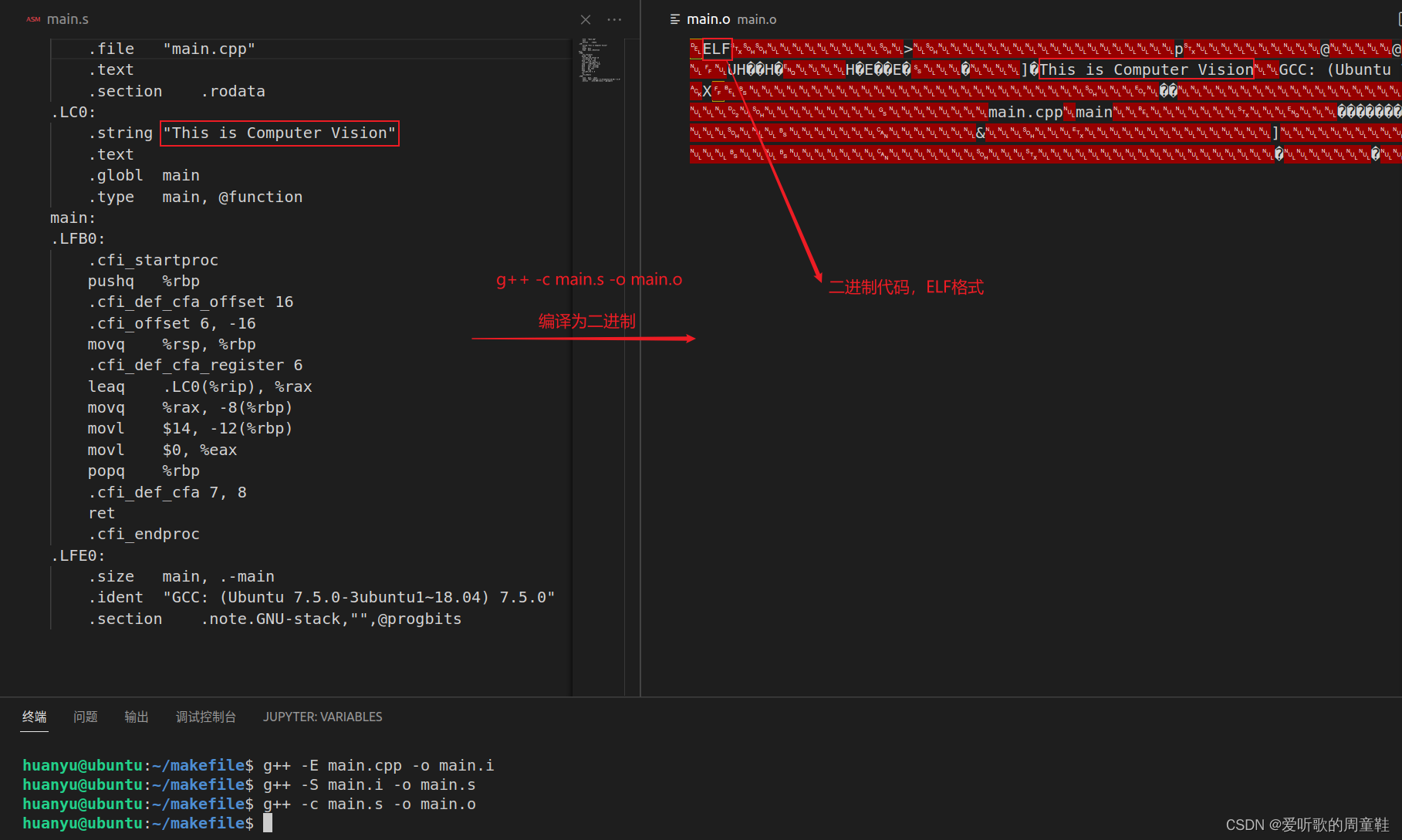Click the .type main, @function line
Viewport: 1402px width, 840px height.
tap(195, 197)
